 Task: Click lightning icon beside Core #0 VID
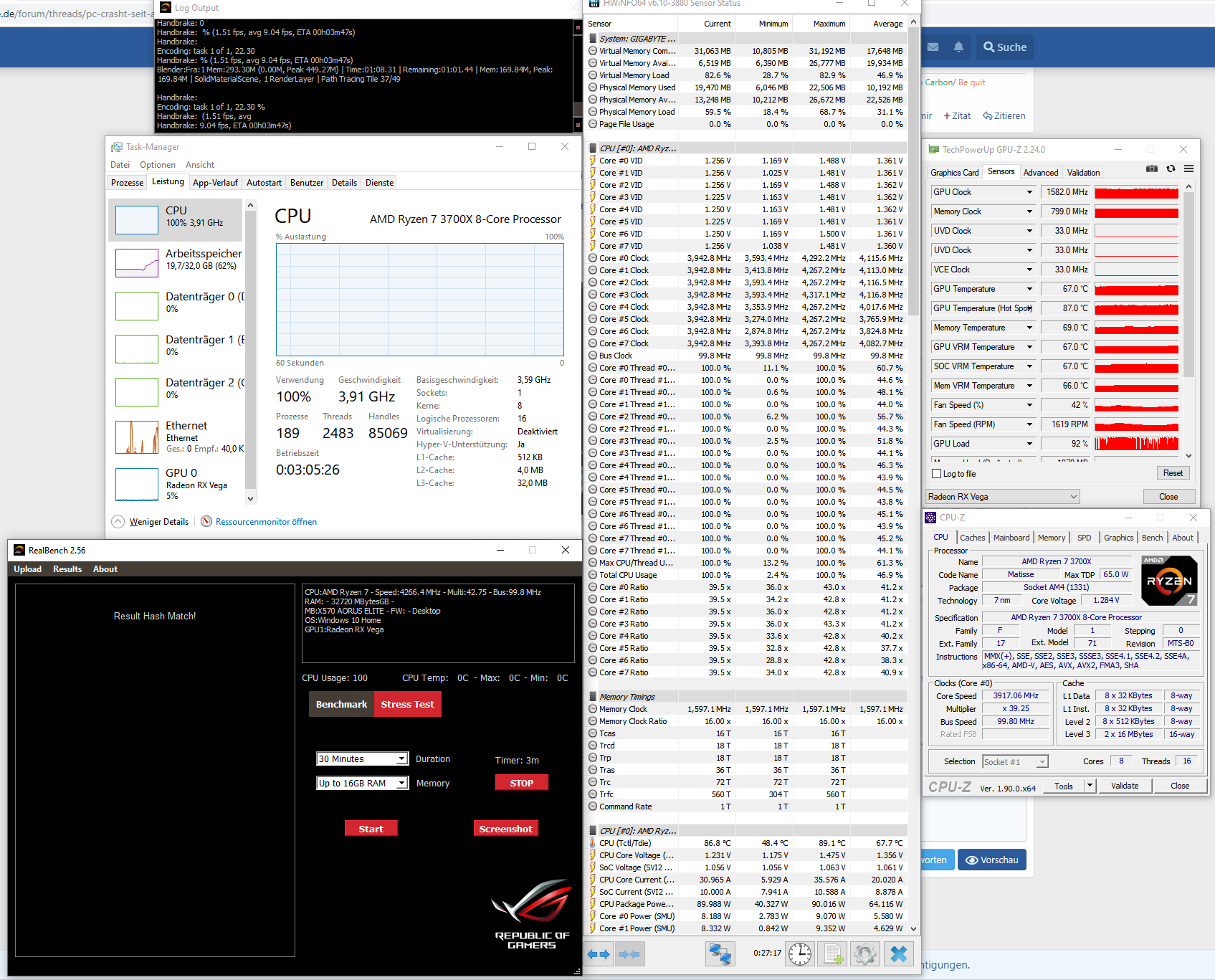click(x=593, y=161)
